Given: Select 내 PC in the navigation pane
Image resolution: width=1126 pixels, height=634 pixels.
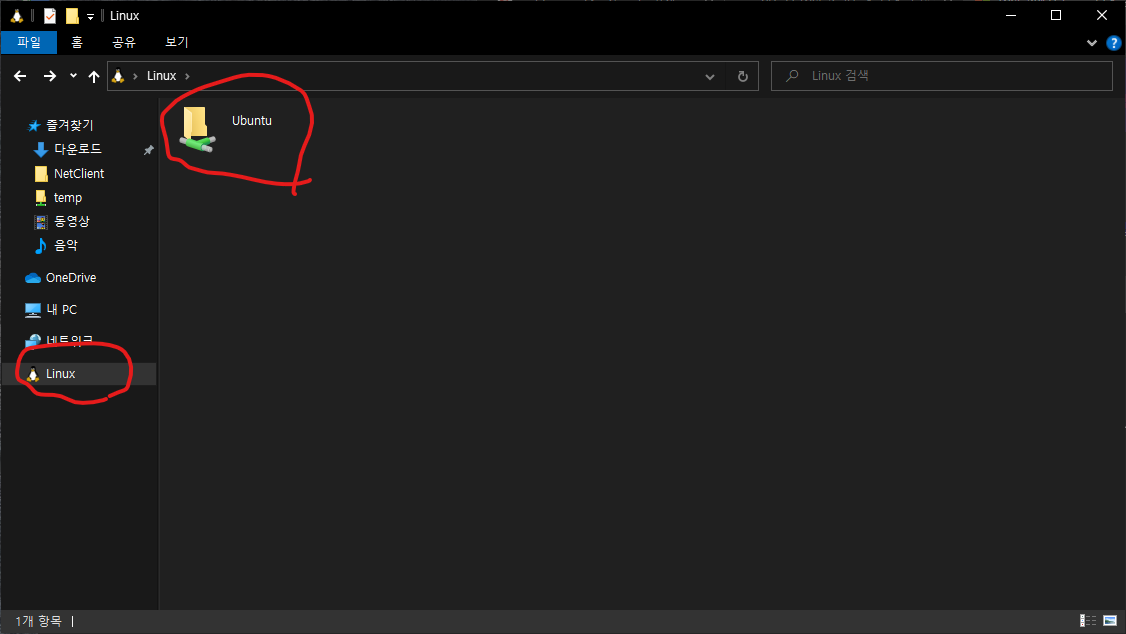Looking at the screenshot, I should pyautogui.click(x=51, y=309).
